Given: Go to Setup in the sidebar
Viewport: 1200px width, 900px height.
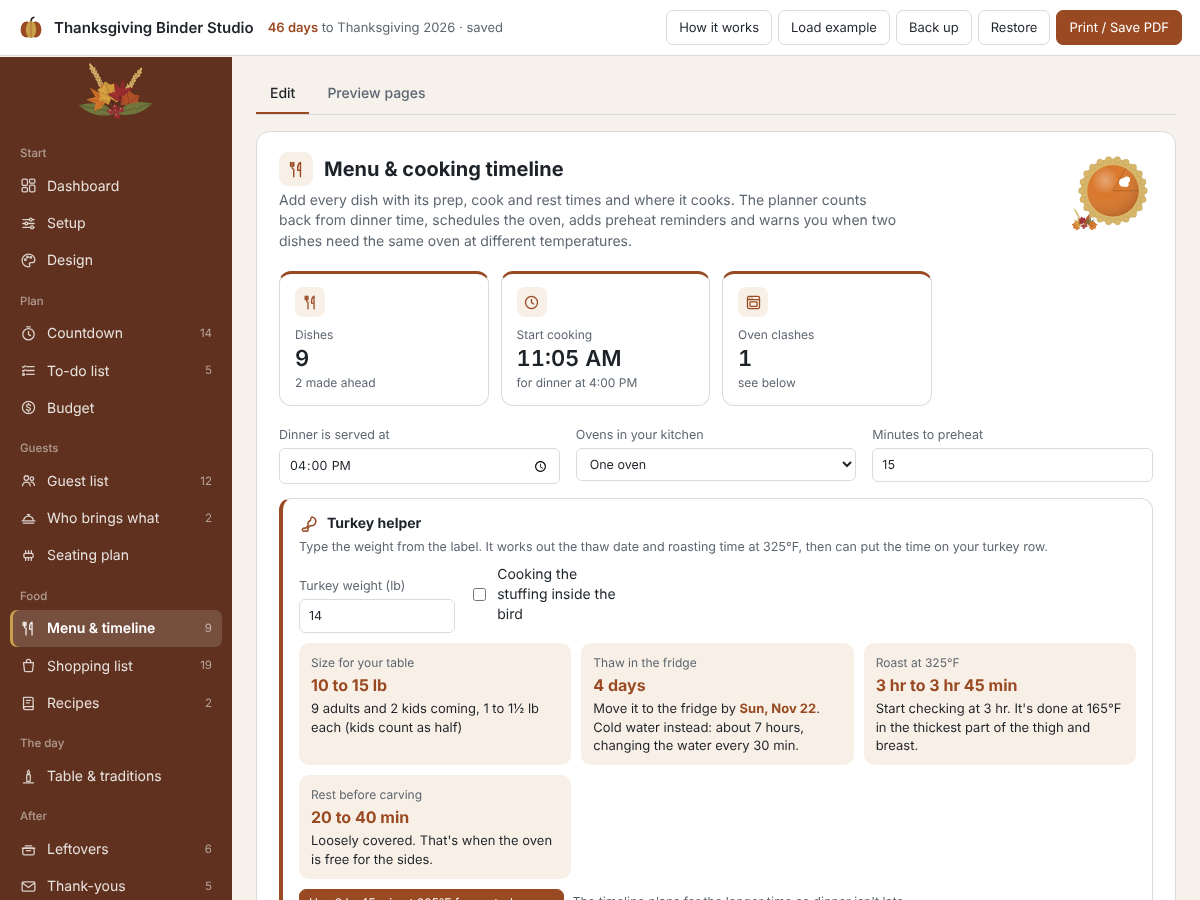Looking at the screenshot, I should coord(116,223).
